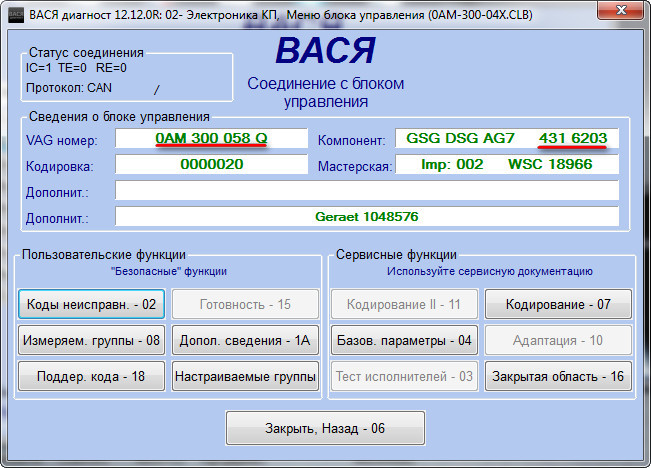Image resolution: width=651 pixels, height=468 pixels.
Task: Click the VAG number field '0AM 300 058 Q'
Action: (x=211, y=138)
